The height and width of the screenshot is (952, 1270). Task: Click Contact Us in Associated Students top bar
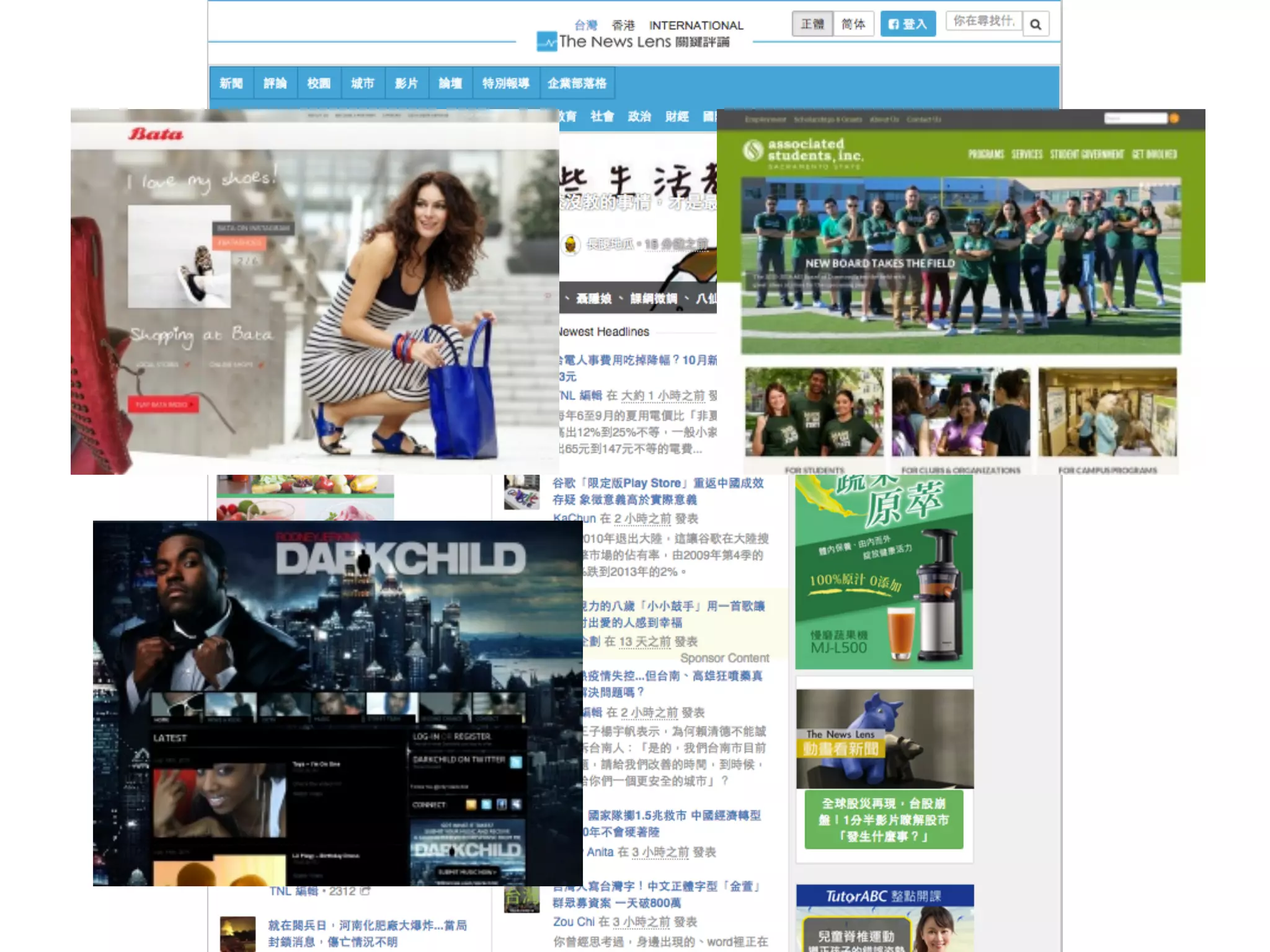click(x=924, y=119)
